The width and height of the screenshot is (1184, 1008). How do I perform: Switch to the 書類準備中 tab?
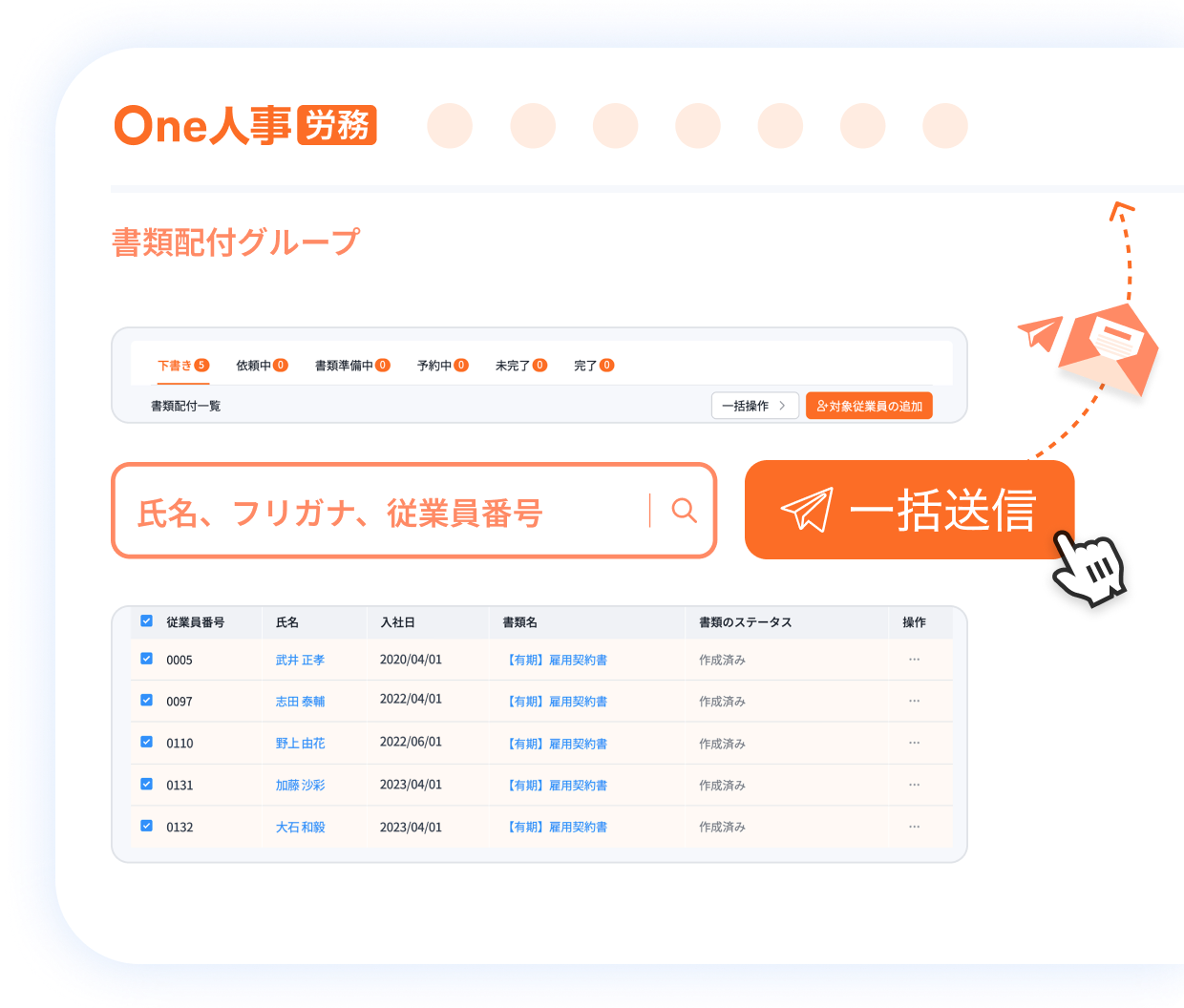tap(352, 366)
